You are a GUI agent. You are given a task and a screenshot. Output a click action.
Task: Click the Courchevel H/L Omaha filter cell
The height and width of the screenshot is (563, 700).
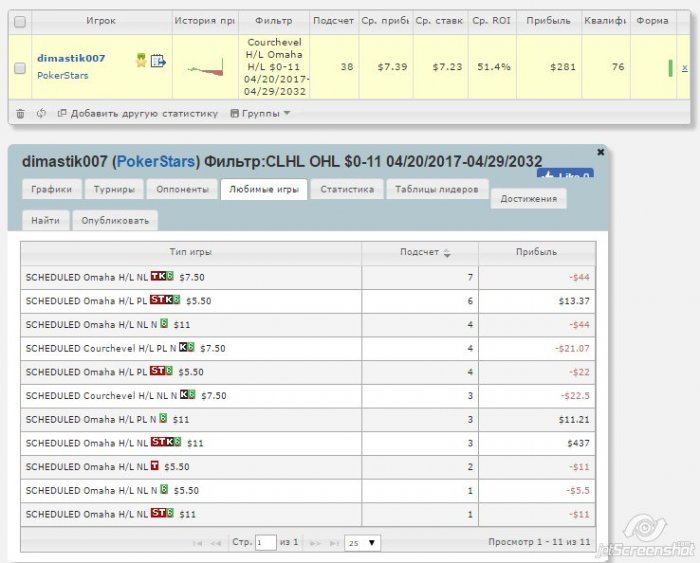click(274, 67)
